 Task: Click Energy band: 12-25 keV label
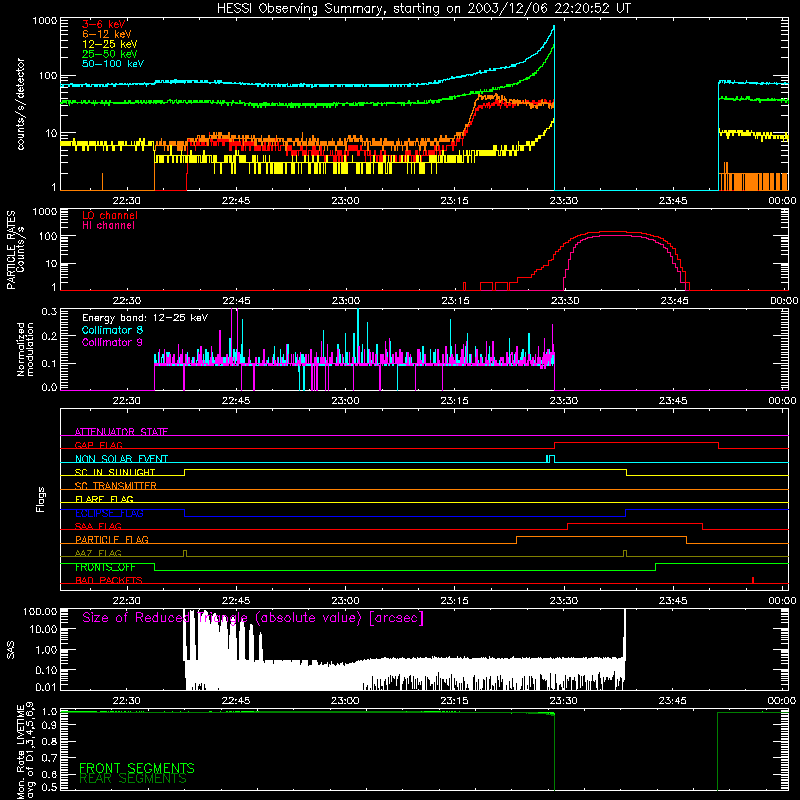145,318
